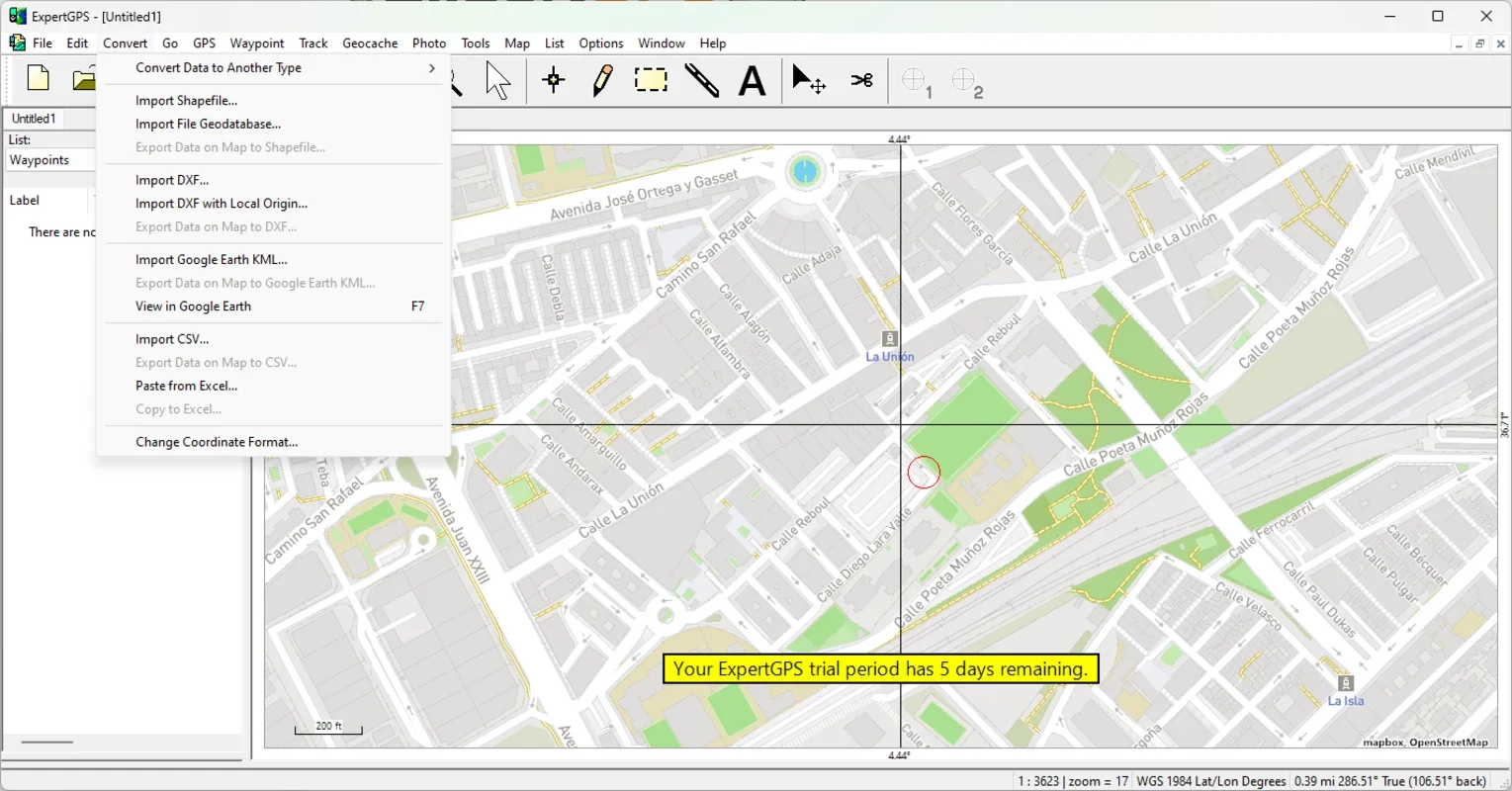Open the Edit menu
The width and height of the screenshot is (1512, 791).
pyautogui.click(x=77, y=44)
